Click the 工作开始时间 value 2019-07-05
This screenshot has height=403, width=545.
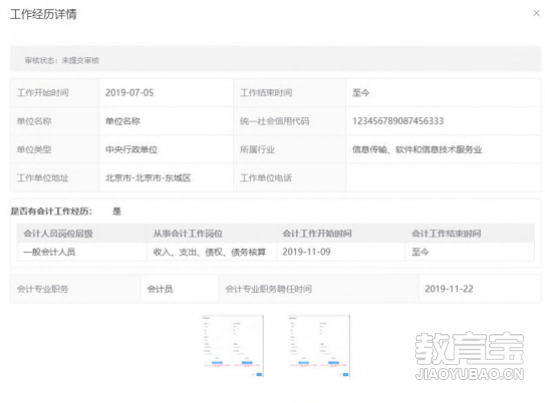(x=129, y=93)
